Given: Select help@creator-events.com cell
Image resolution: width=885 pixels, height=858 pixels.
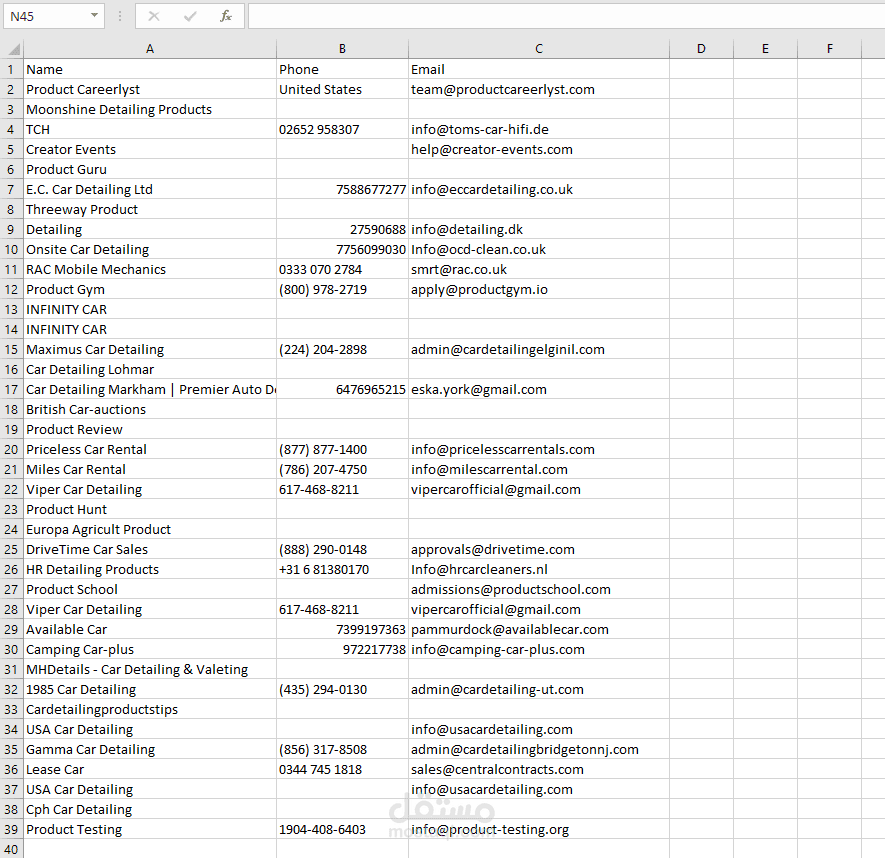Looking at the screenshot, I should pyautogui.click(x=538, y=150).
